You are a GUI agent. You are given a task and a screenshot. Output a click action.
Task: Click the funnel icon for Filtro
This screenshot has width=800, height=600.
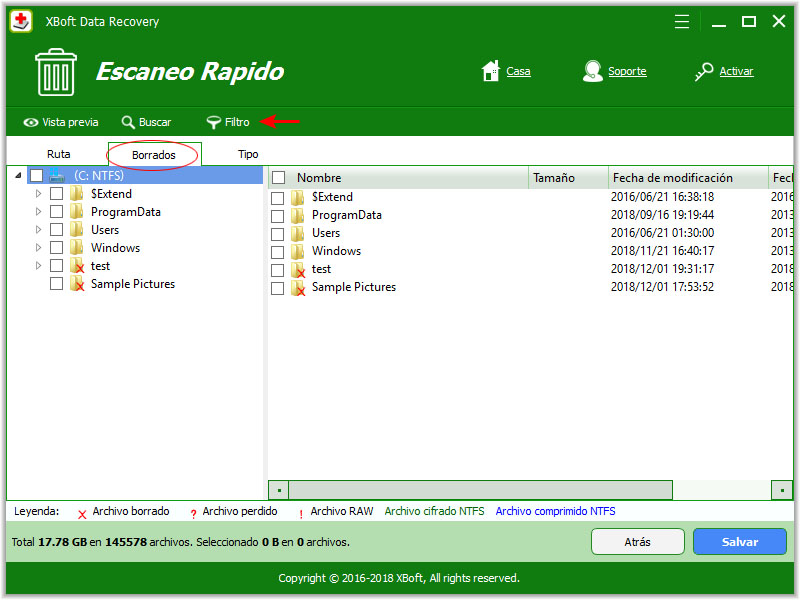213,122
